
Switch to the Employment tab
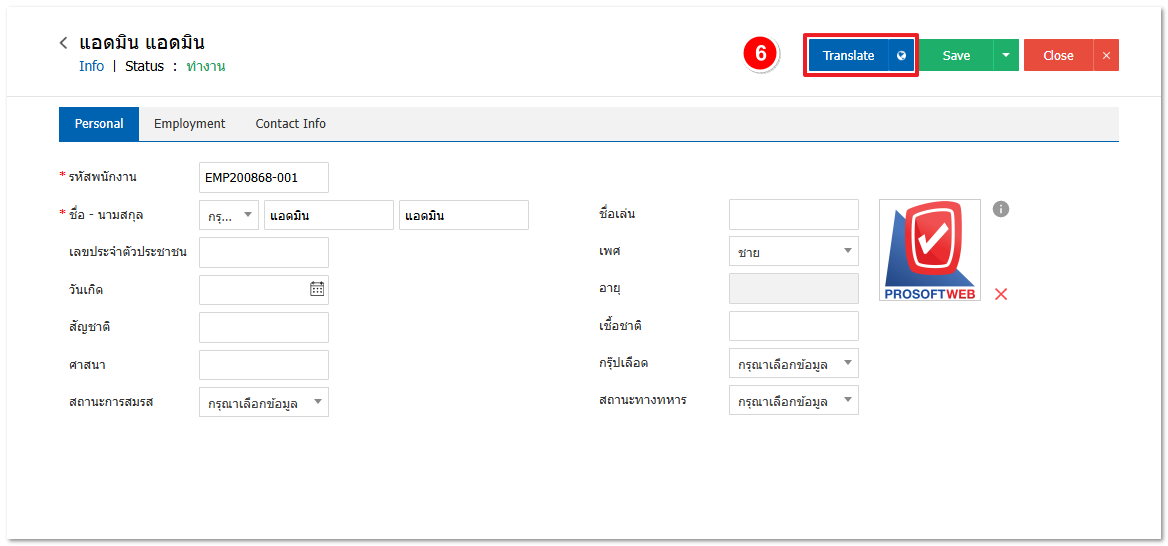(189, 124)
